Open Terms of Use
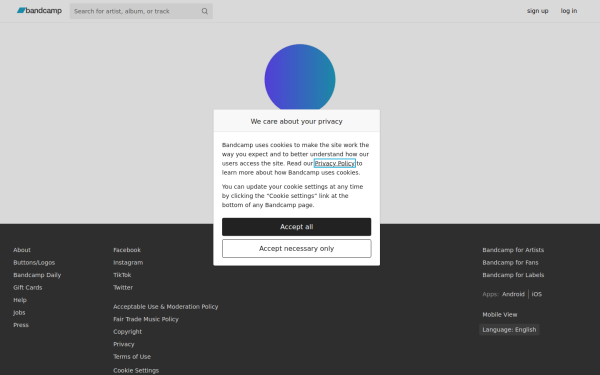Image resolution: width=600 pixels, height=375 pixels. [x=132, y=357]
